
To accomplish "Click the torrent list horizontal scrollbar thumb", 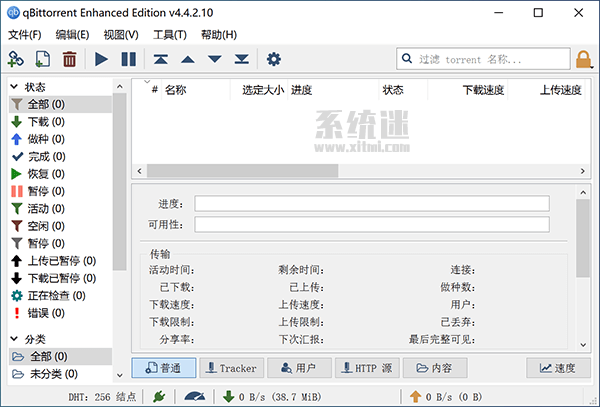I will (243, 171).
